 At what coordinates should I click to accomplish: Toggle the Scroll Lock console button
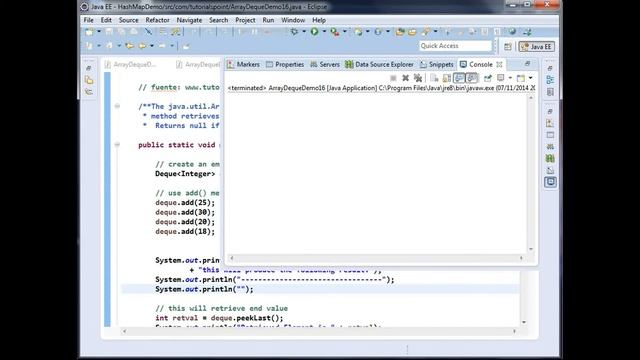click(447, 78)
